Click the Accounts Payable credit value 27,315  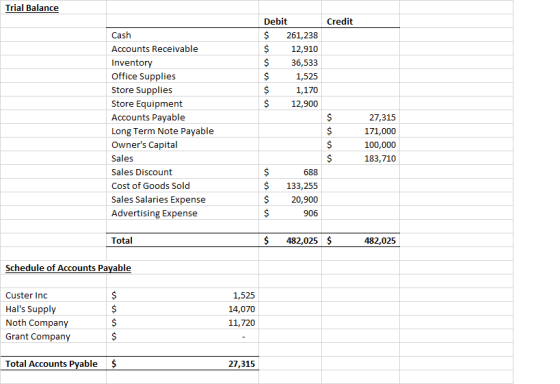click(x=382, y=117)
